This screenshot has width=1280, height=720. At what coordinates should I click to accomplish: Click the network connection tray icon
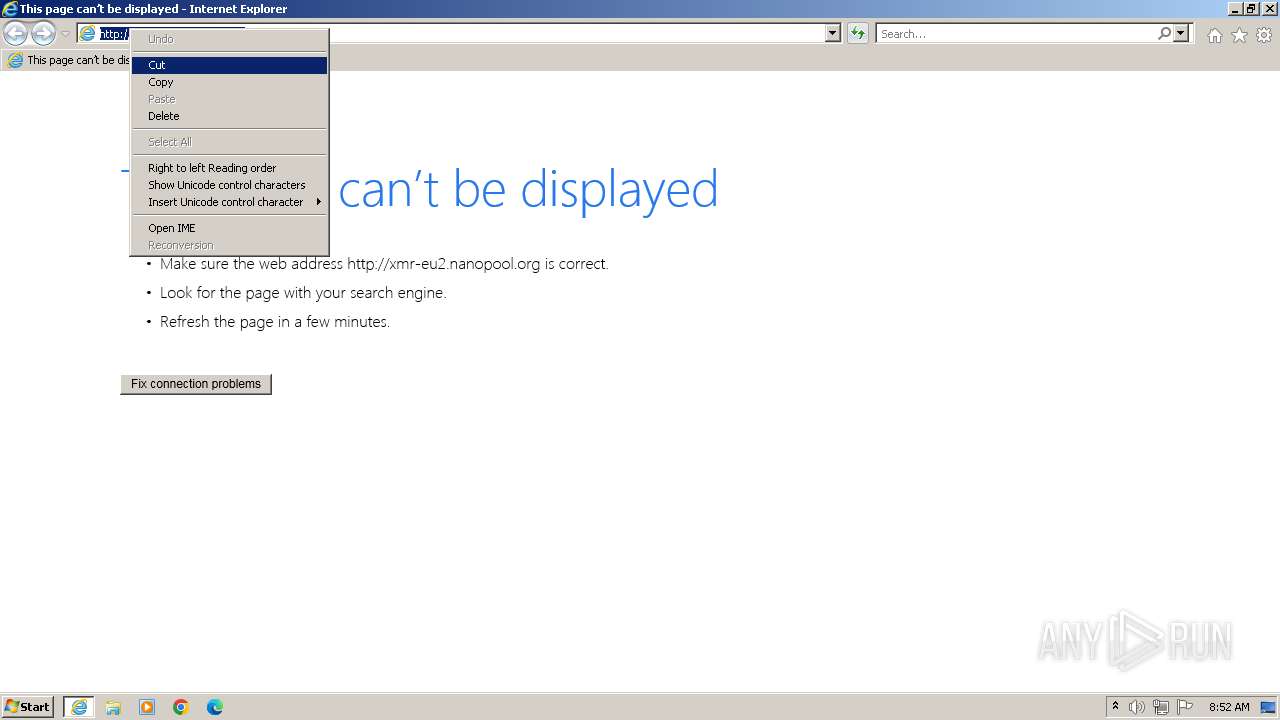coord(1161,707)
